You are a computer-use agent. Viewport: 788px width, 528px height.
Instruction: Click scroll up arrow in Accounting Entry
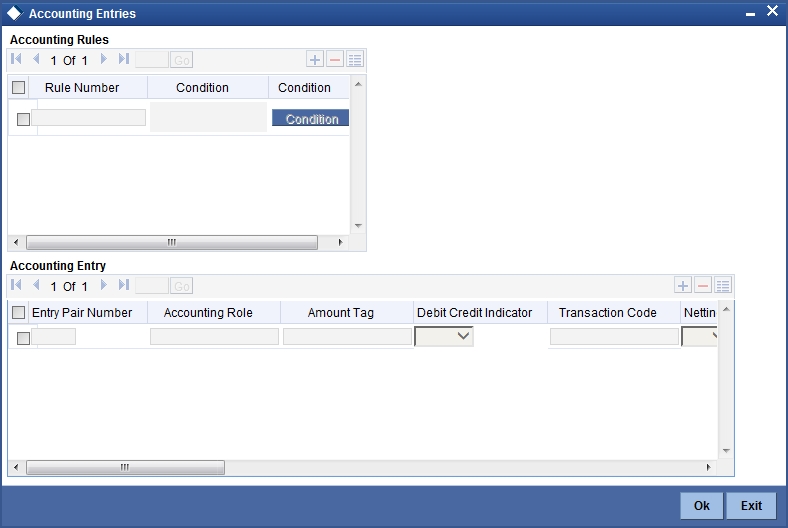pos(726,309)
